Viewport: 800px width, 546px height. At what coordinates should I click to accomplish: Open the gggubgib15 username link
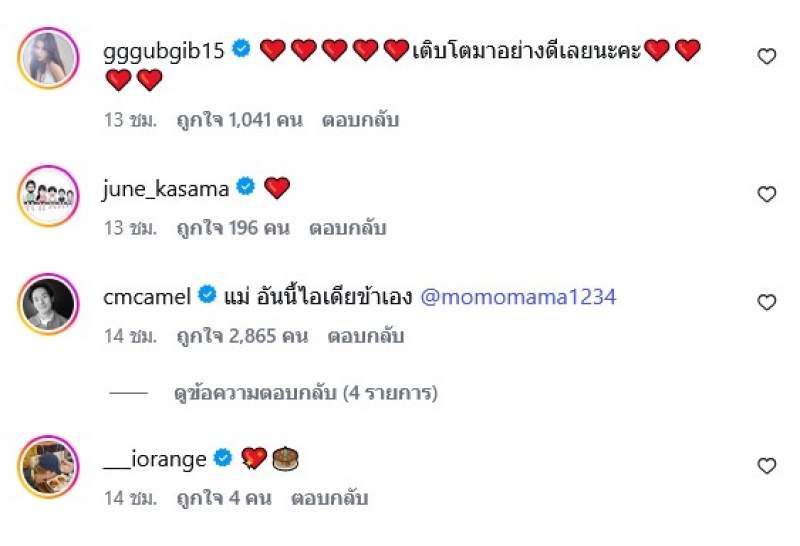164,49
